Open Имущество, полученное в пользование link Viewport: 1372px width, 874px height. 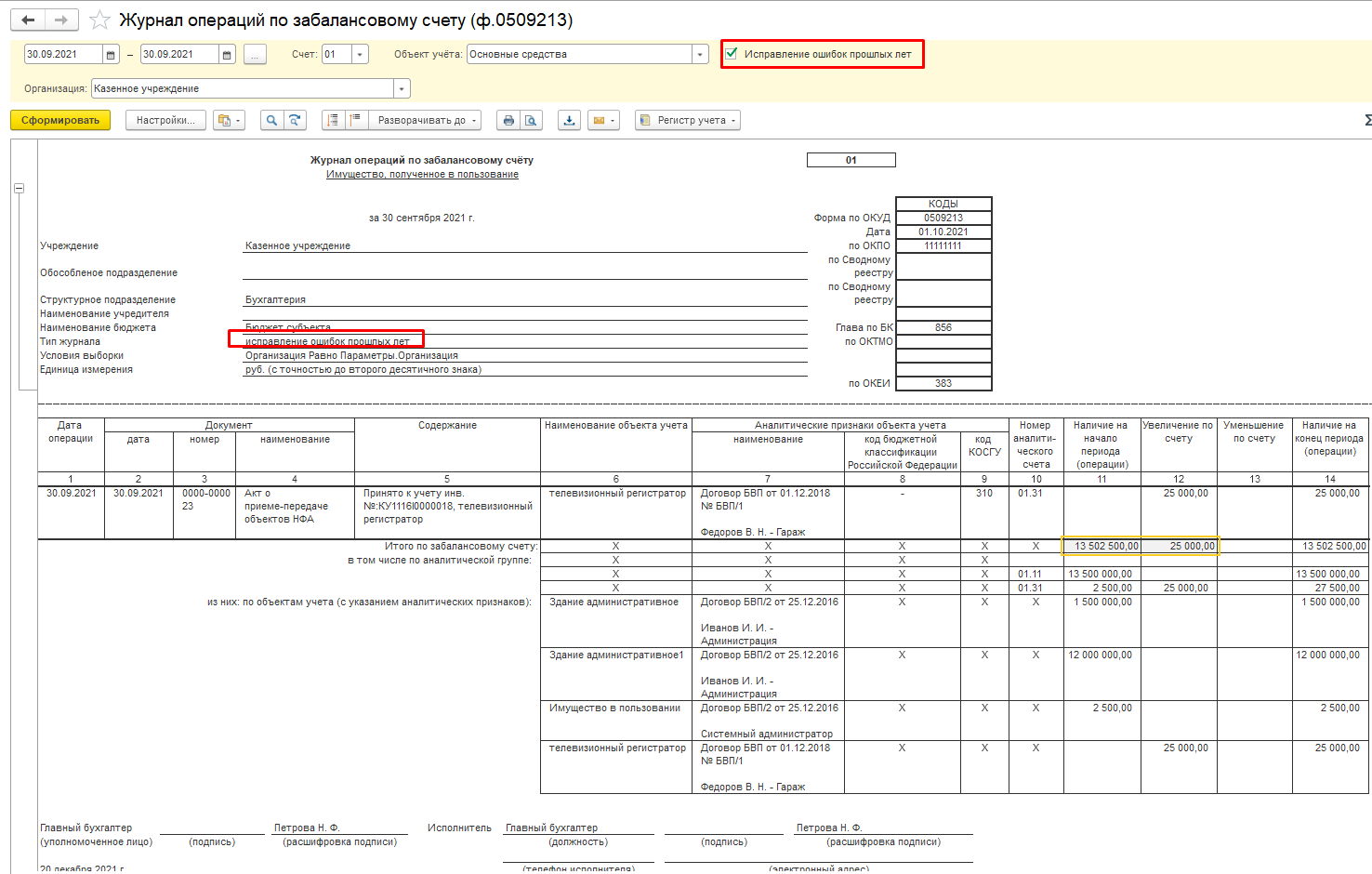[422, 175]
